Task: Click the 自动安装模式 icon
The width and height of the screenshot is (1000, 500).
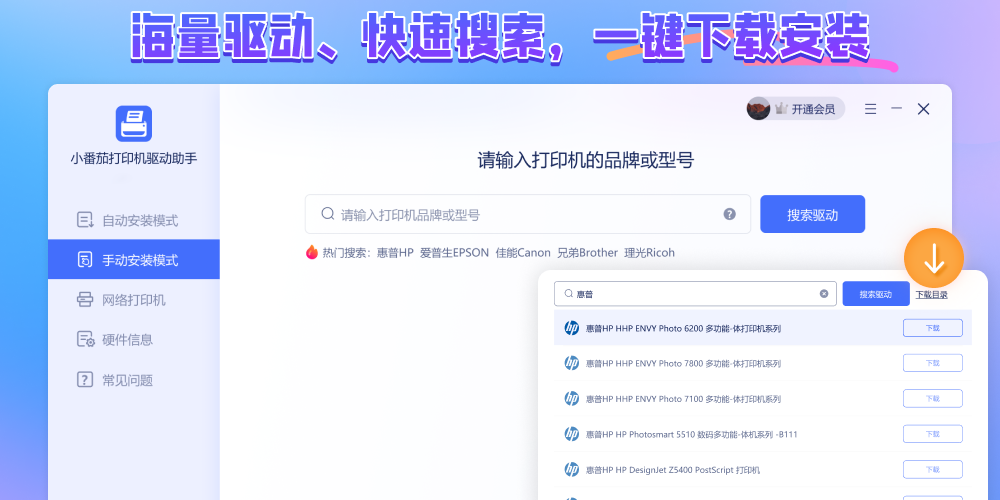Action: (x=85, y=221)
